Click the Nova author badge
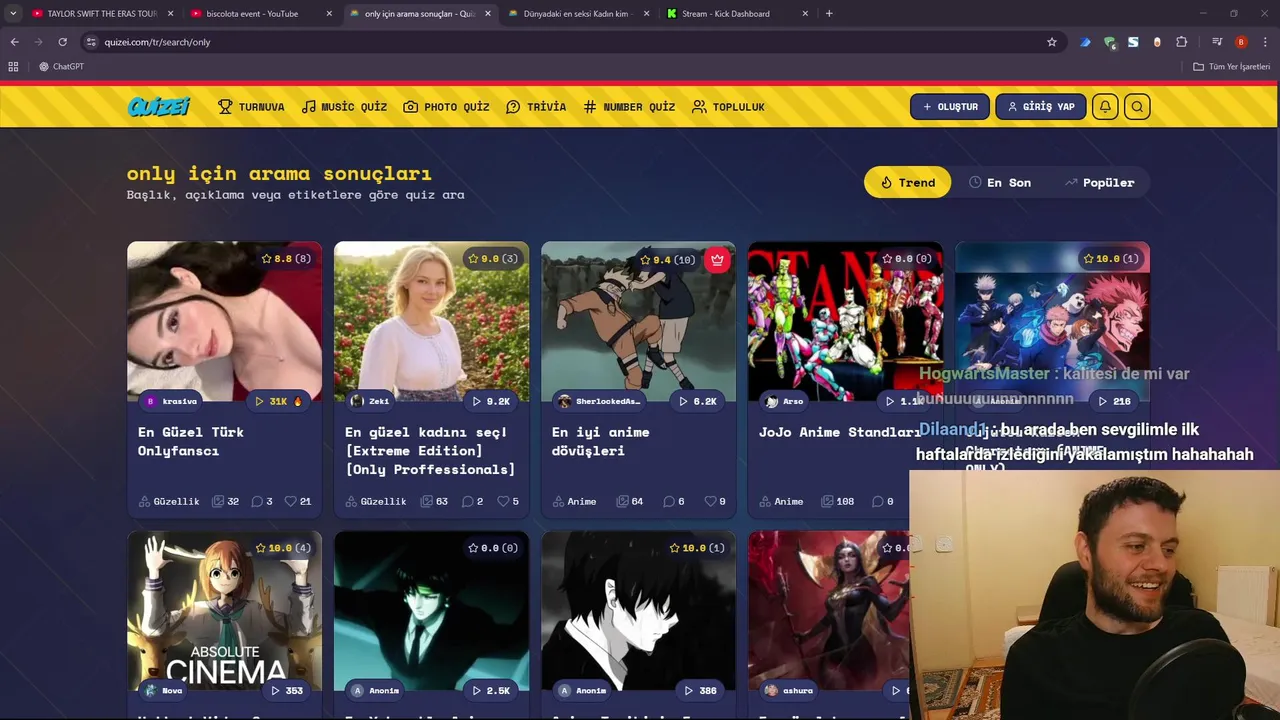This screenshot has height=720, width=1280. (x=165, y=690)
